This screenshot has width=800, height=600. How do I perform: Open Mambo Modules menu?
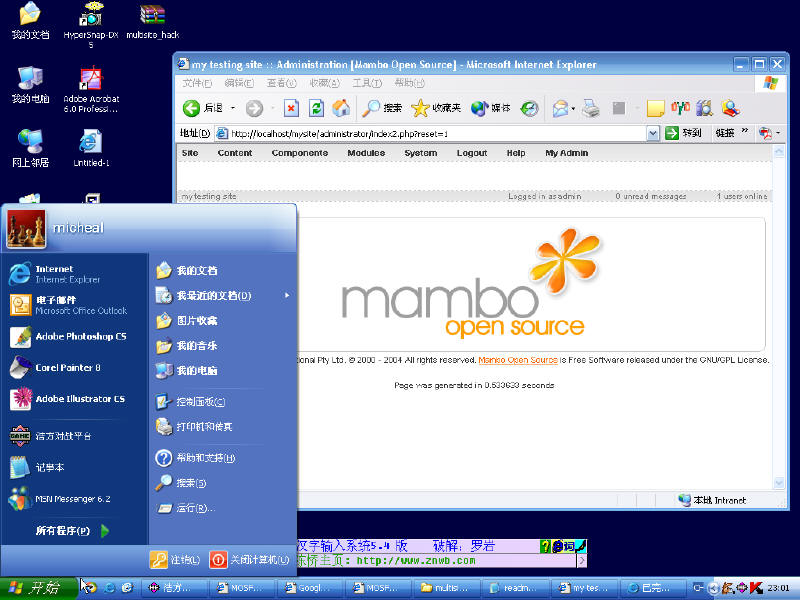(x=366, y=153)
